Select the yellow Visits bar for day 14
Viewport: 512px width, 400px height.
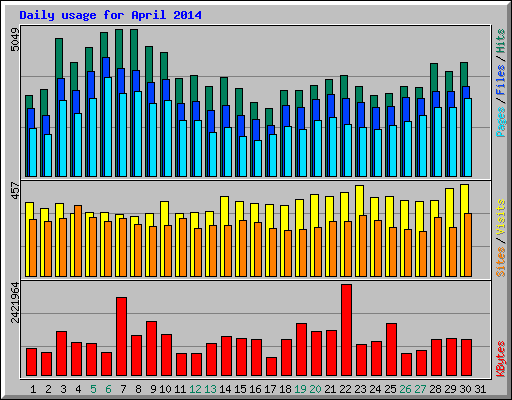(224, 211)
